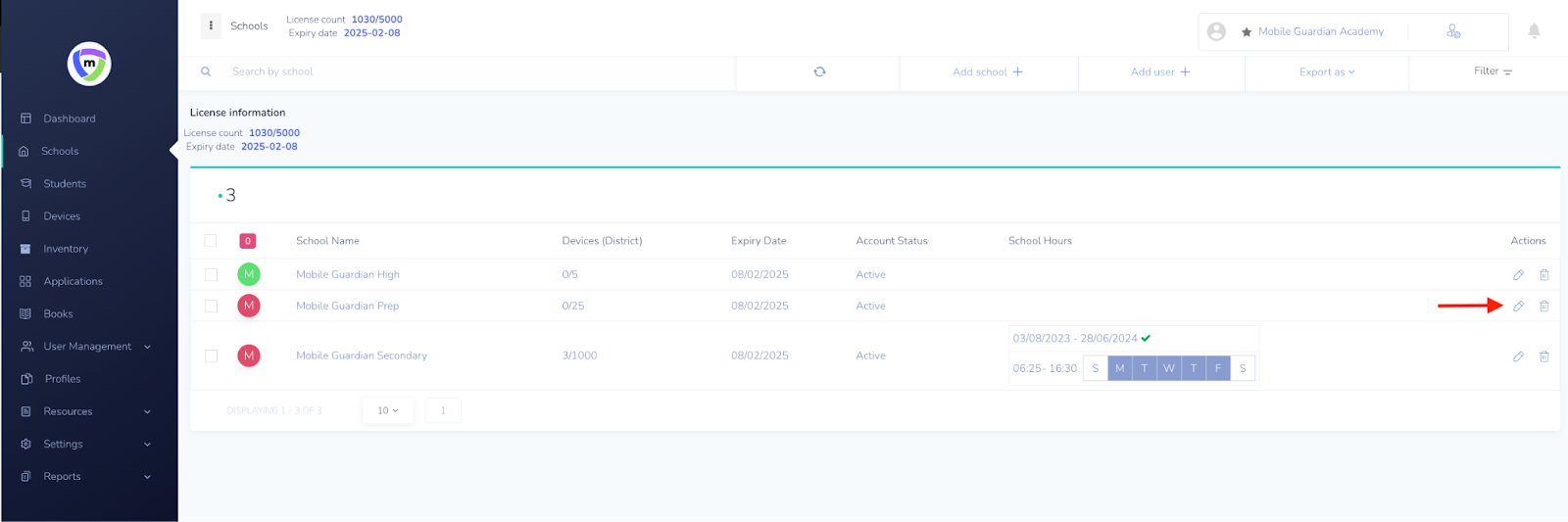1568x522 pixels.
Task: Delete Mobile Guardian Prep school
Action: (x=1543, y=307)
